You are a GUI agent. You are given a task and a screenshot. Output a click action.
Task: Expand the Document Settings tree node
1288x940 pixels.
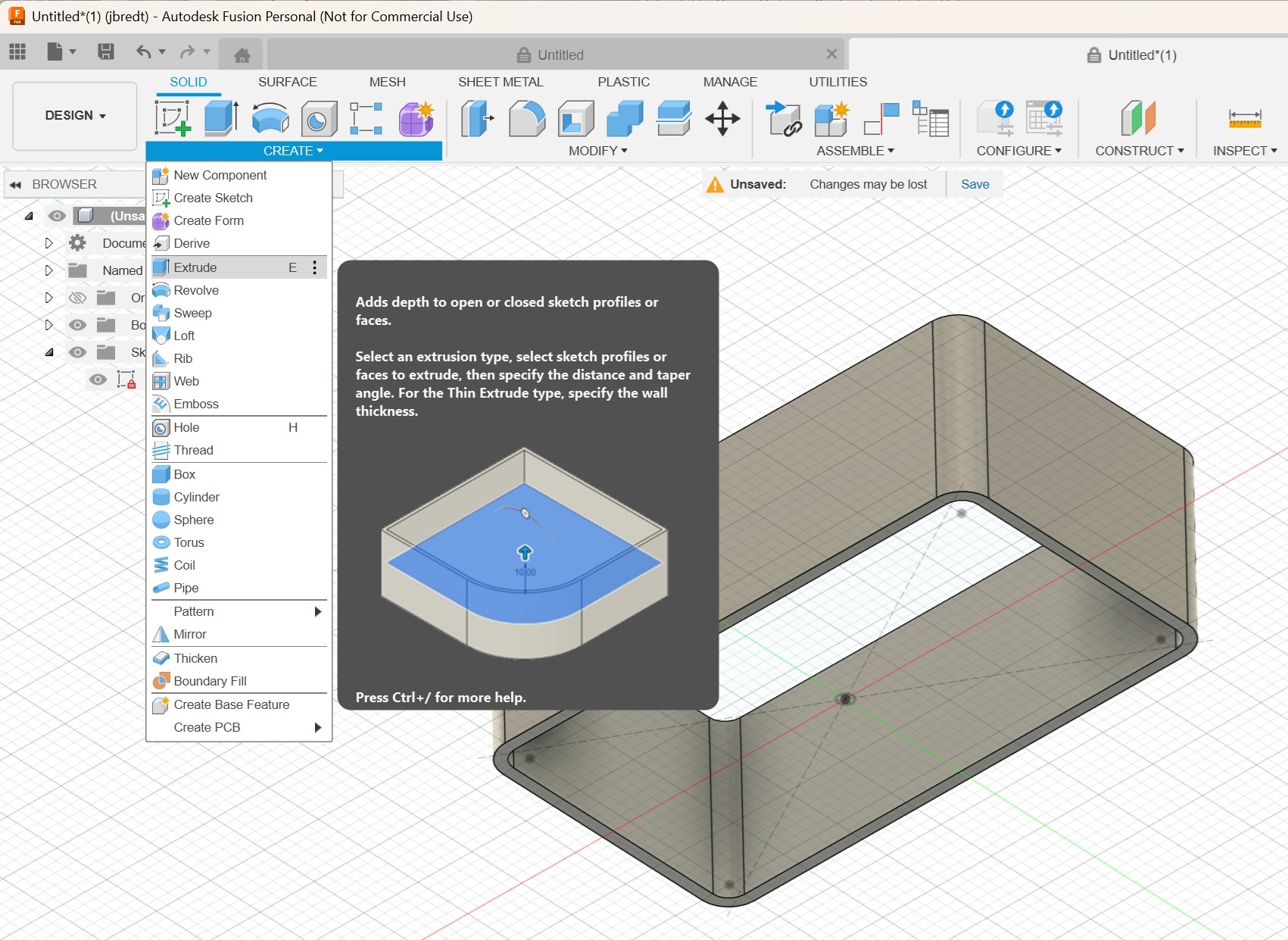pyautogui.click(x=48, y=243)
